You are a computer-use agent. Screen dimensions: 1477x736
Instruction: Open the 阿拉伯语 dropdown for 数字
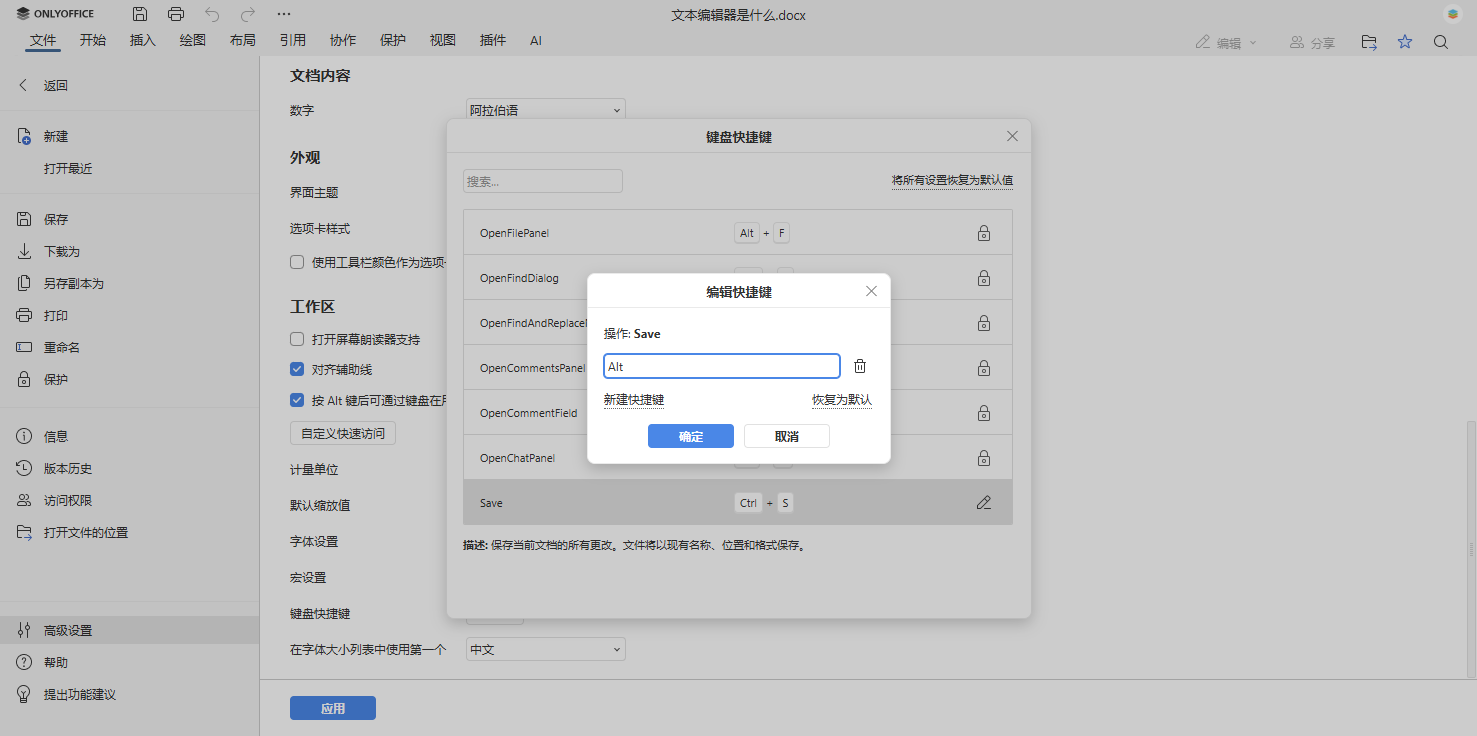(x=545, y=109)
